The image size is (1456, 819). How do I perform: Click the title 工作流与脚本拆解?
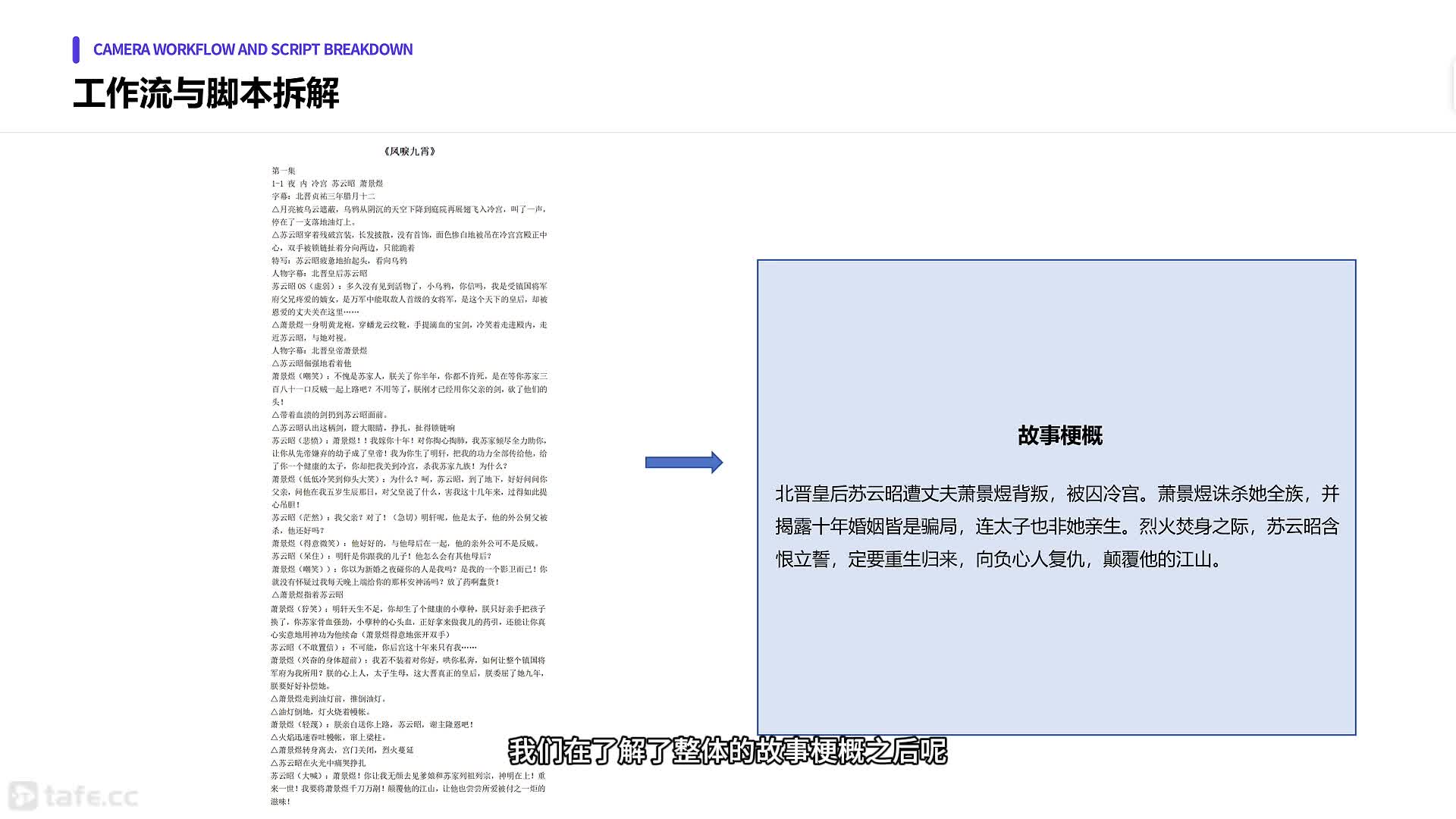point(206,94)
